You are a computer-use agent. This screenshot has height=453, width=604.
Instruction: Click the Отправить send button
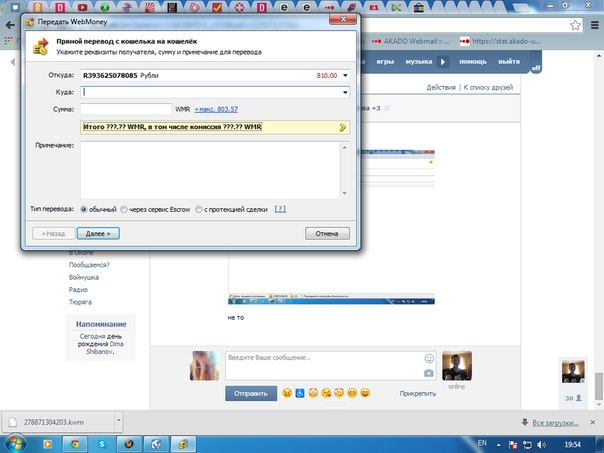coord(251,394)
